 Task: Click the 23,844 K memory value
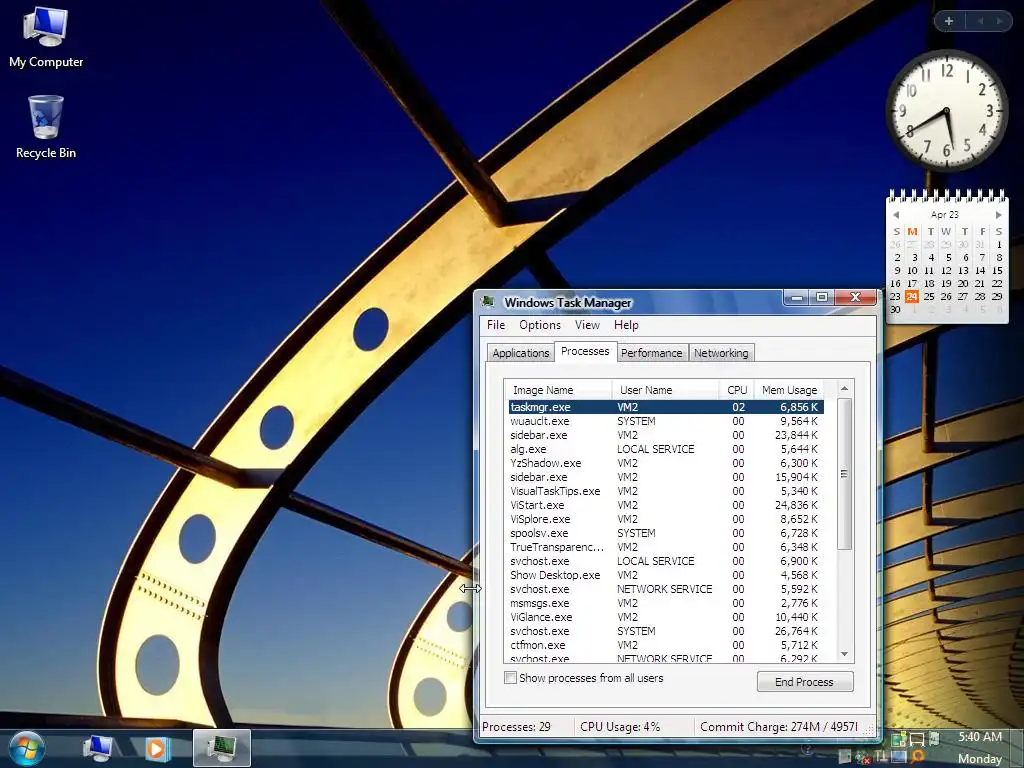coord(796,435)
